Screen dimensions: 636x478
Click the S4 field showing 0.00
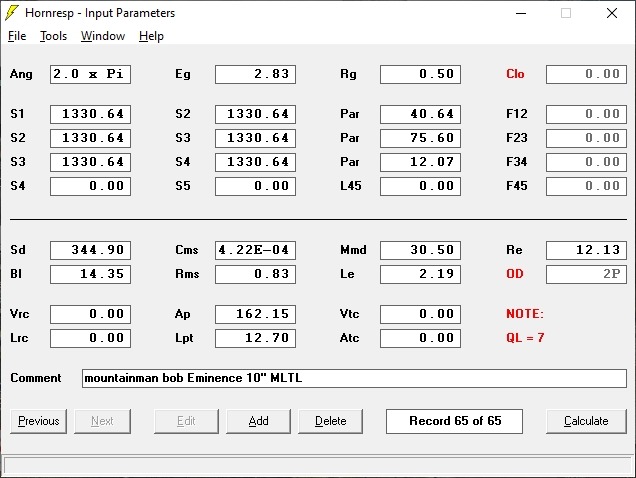[x=90, y=186]
